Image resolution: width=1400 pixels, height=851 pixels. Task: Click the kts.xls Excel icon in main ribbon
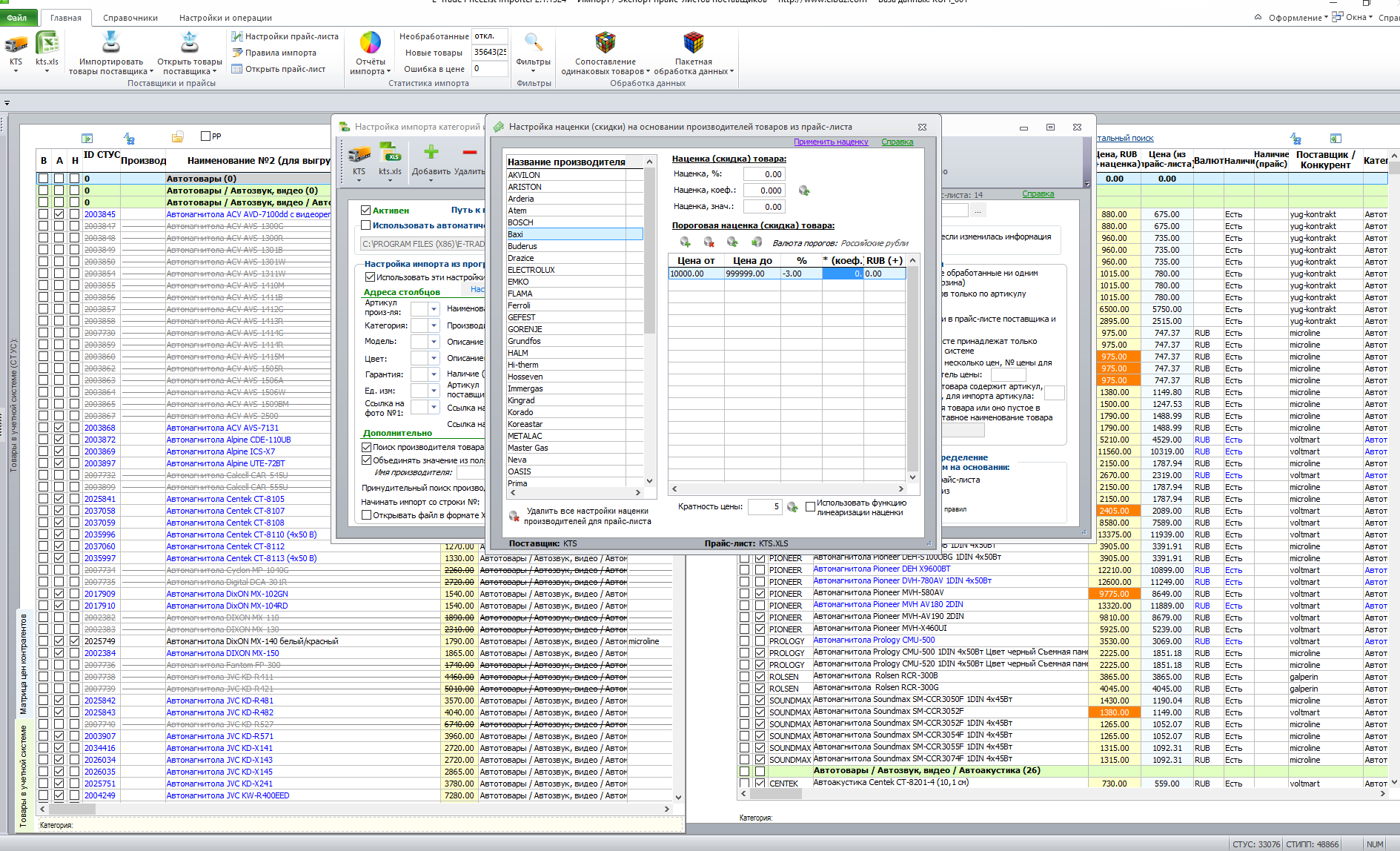[47, 44]
